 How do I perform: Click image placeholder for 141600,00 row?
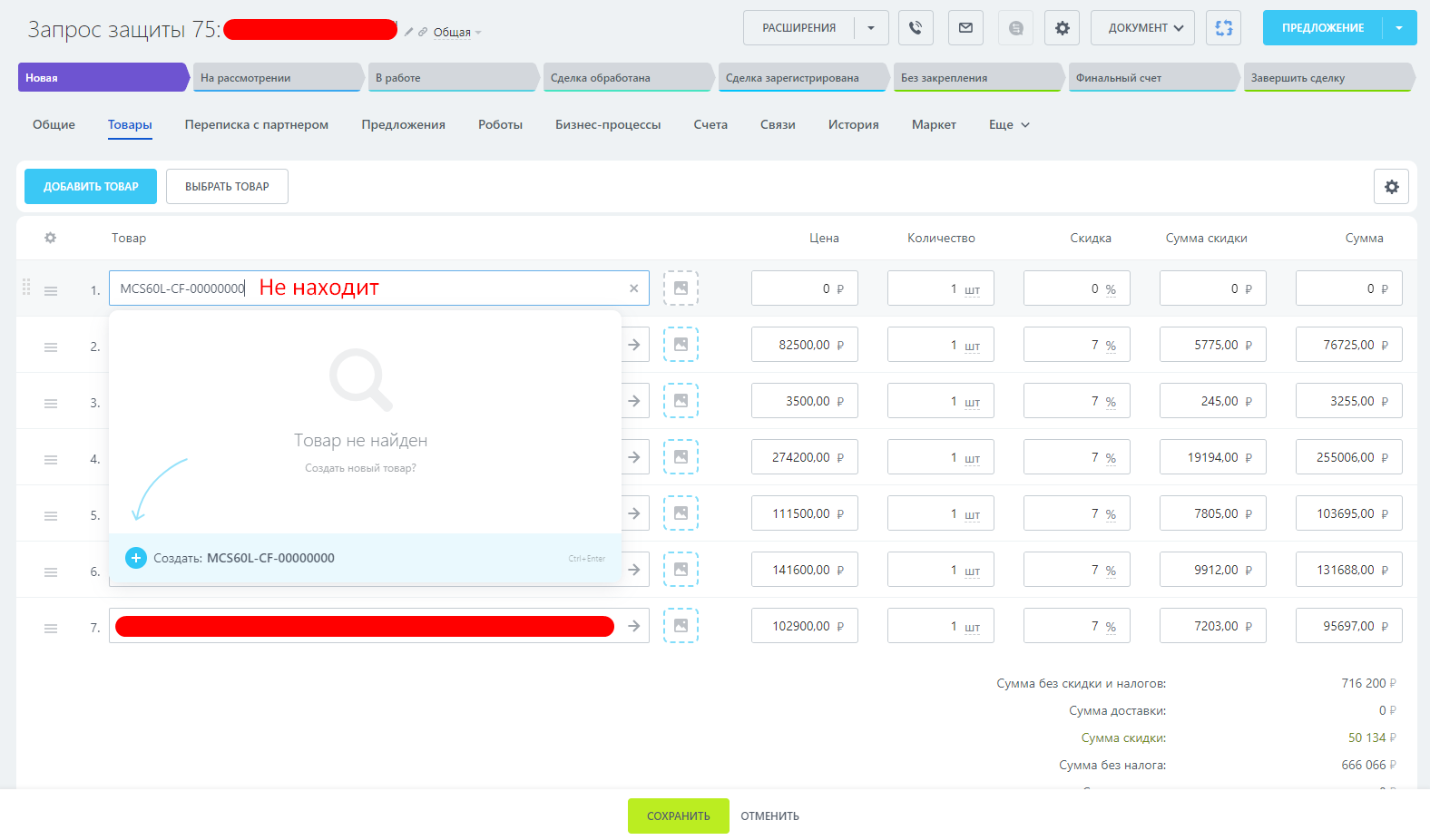coord(681,570)
